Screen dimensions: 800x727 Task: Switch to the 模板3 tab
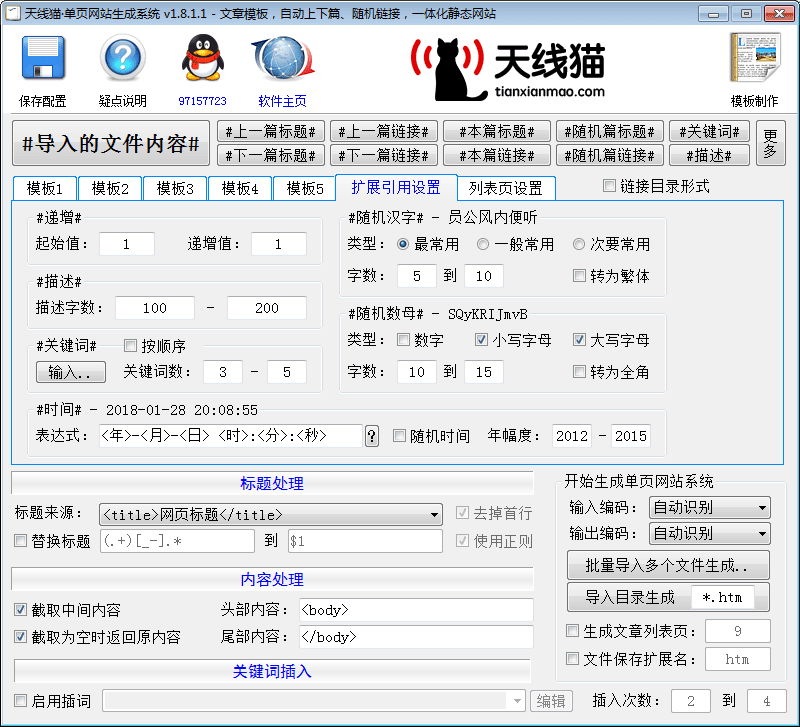tap(175, 189)
